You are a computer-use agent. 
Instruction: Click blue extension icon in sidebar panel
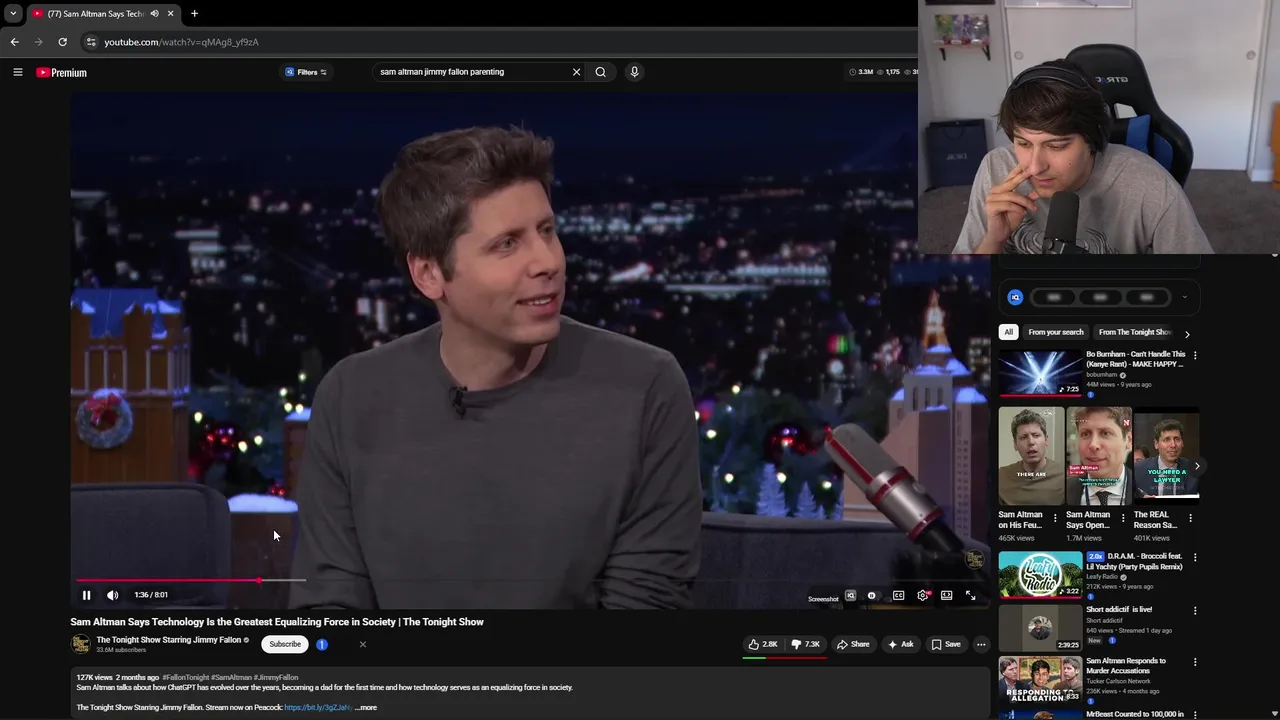[1015, 297]
